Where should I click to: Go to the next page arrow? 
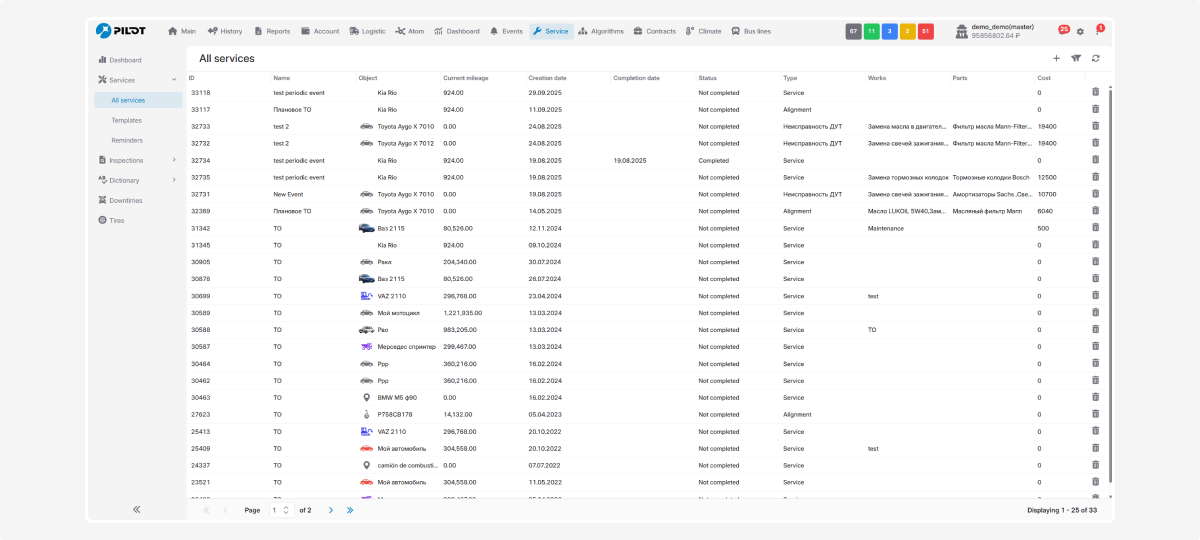coord(331,510)
